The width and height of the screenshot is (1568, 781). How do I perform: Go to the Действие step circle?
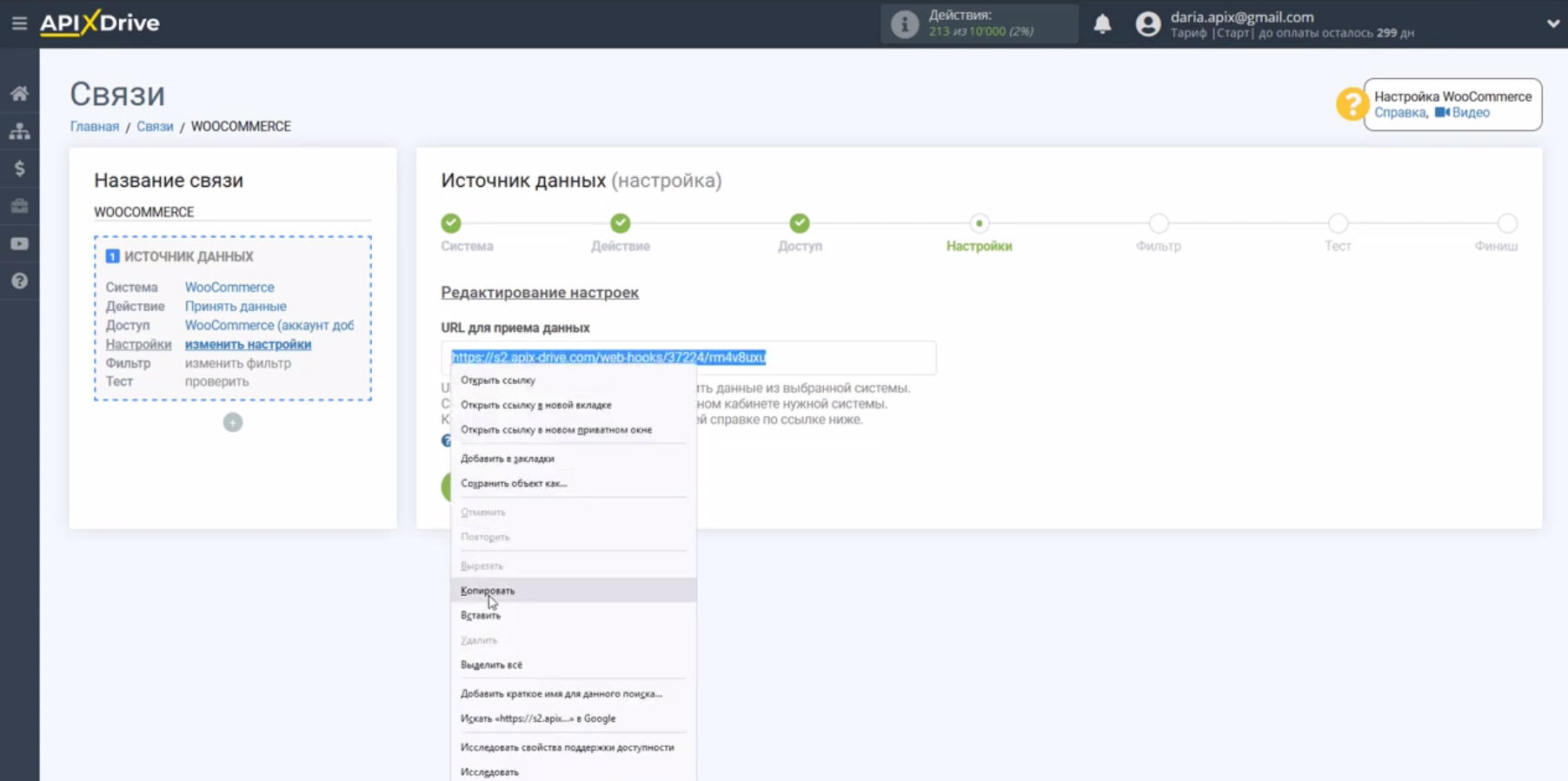(x=620, y=223)
